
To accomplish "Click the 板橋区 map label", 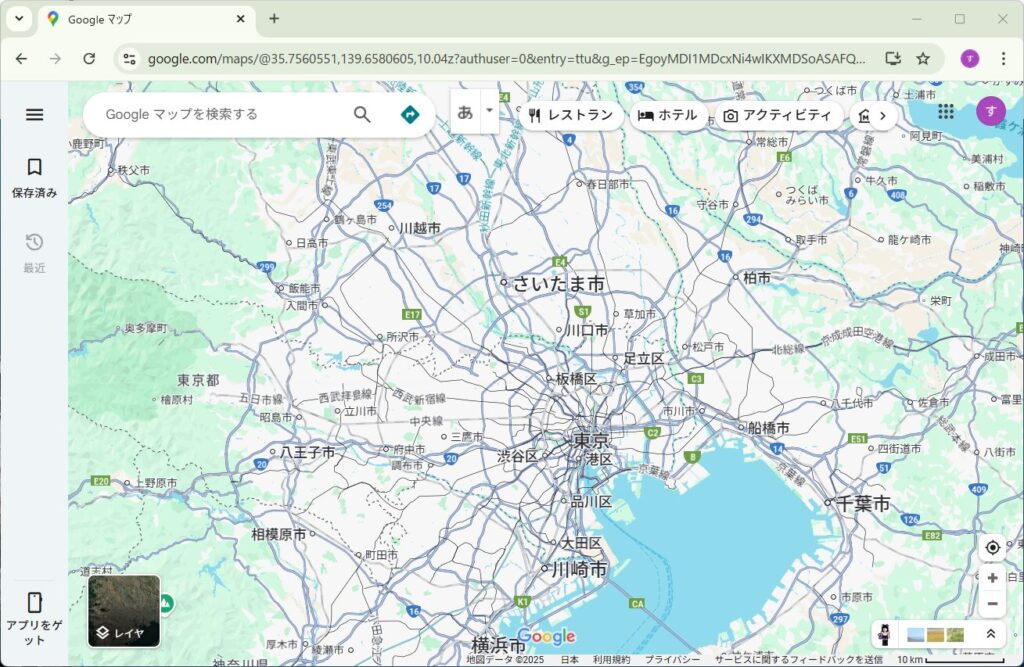I will coord(576,378).
